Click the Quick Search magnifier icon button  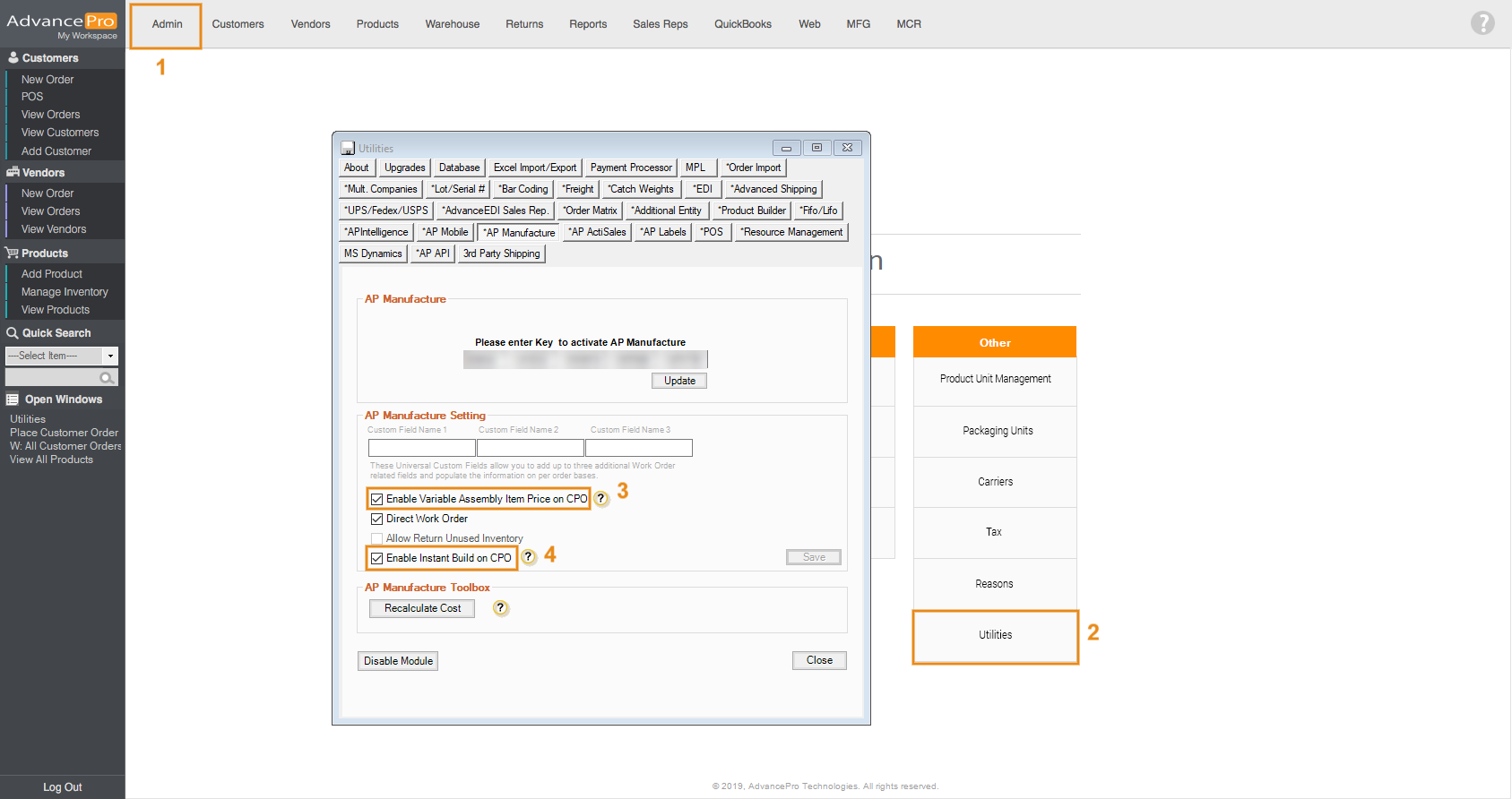click(107, 378)
